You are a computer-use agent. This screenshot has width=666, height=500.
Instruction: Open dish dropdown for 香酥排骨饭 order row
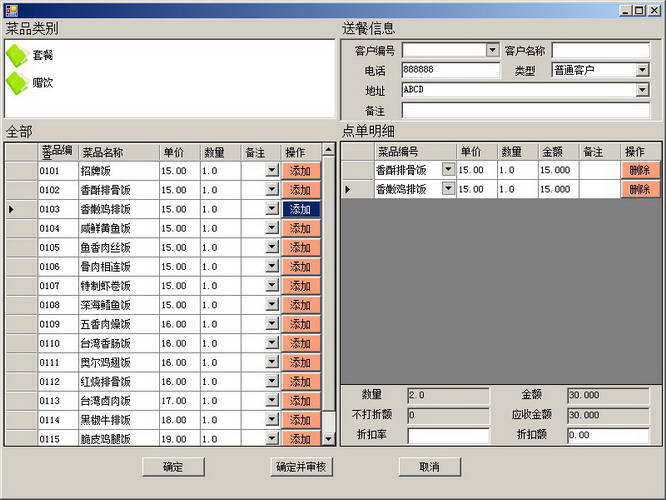[x=448, y=169]
